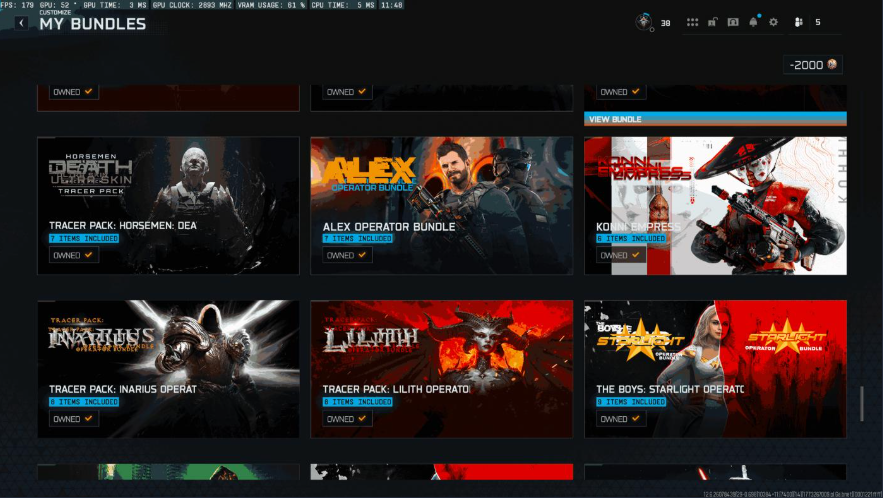
Task: Open the Tracer Pack Horsemen Death bundle
Action: 168,206
